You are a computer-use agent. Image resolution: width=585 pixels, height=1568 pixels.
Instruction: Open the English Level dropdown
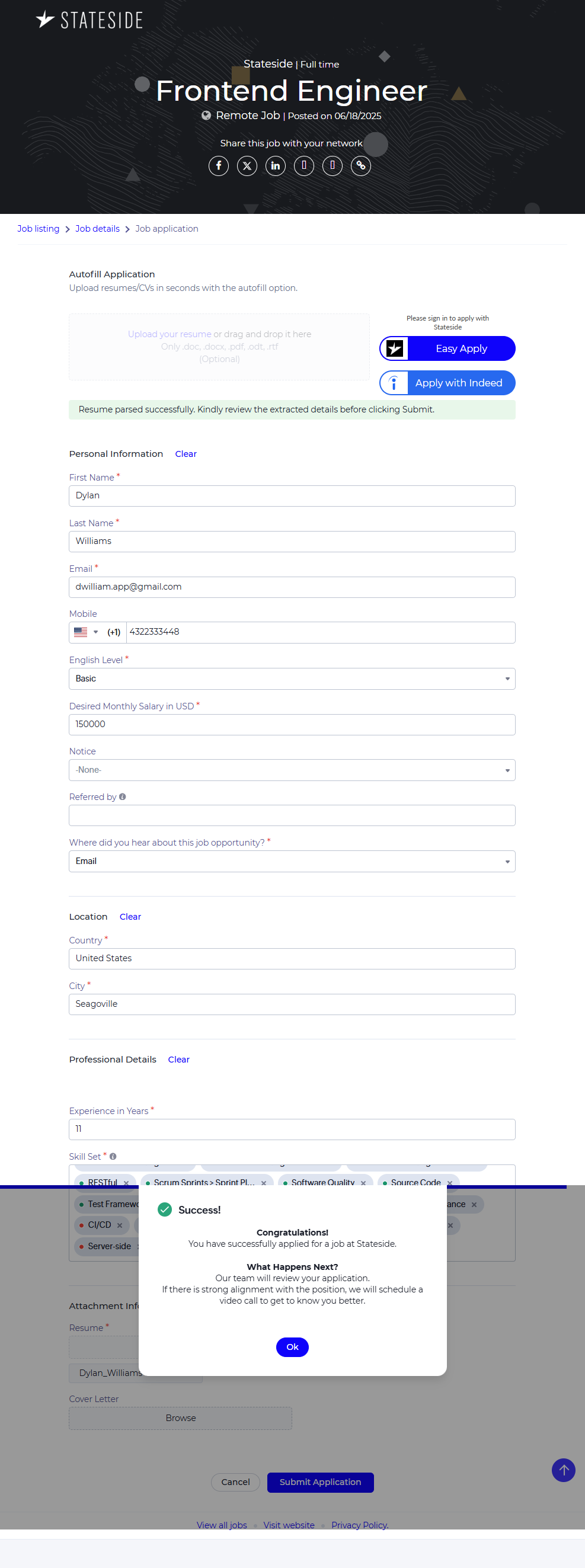coord(292,679)
